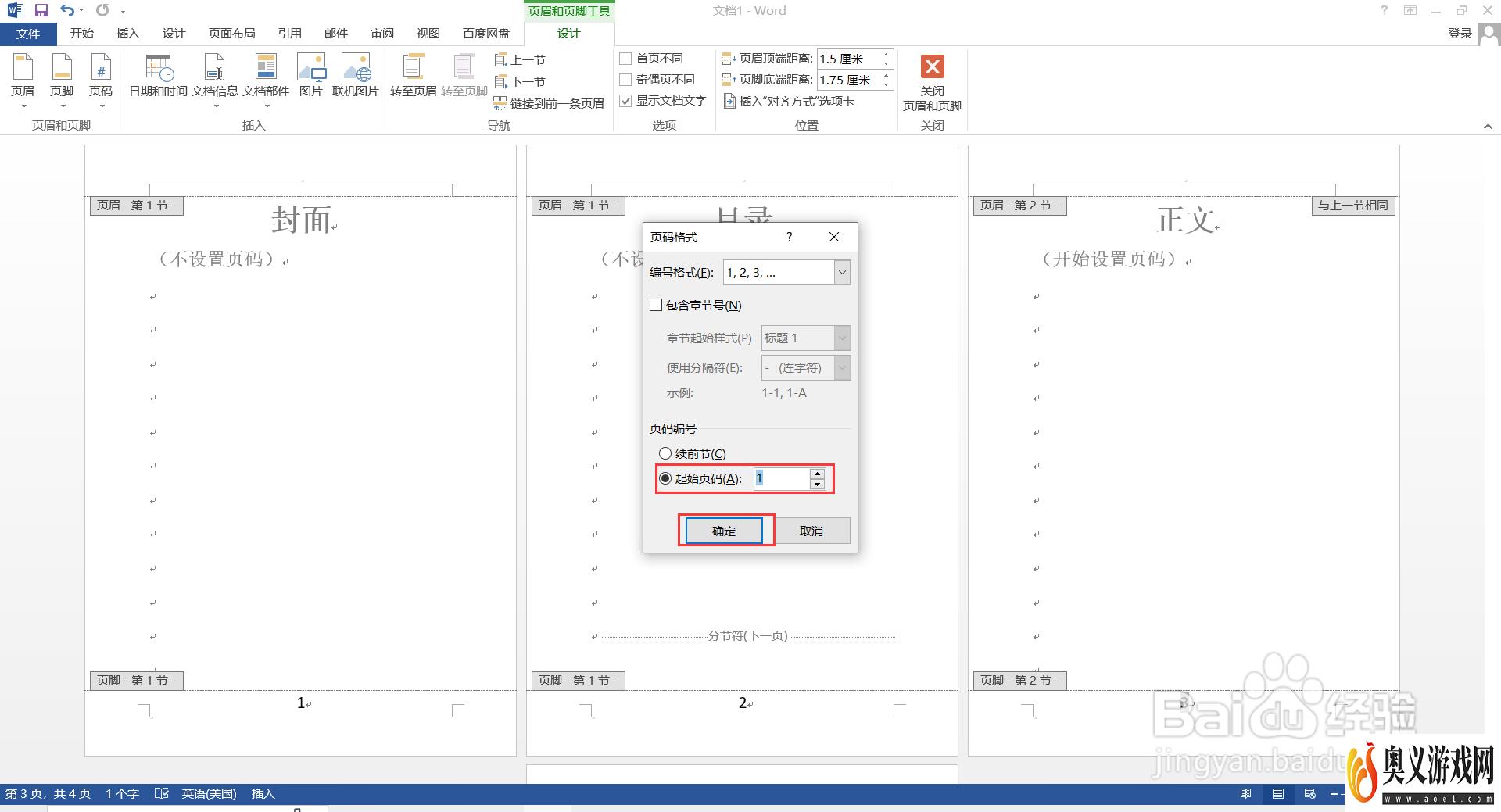The image size is (1501, 812).
Task: Click the 英语(美国) language indicator
Action: (x=209, y=793)
